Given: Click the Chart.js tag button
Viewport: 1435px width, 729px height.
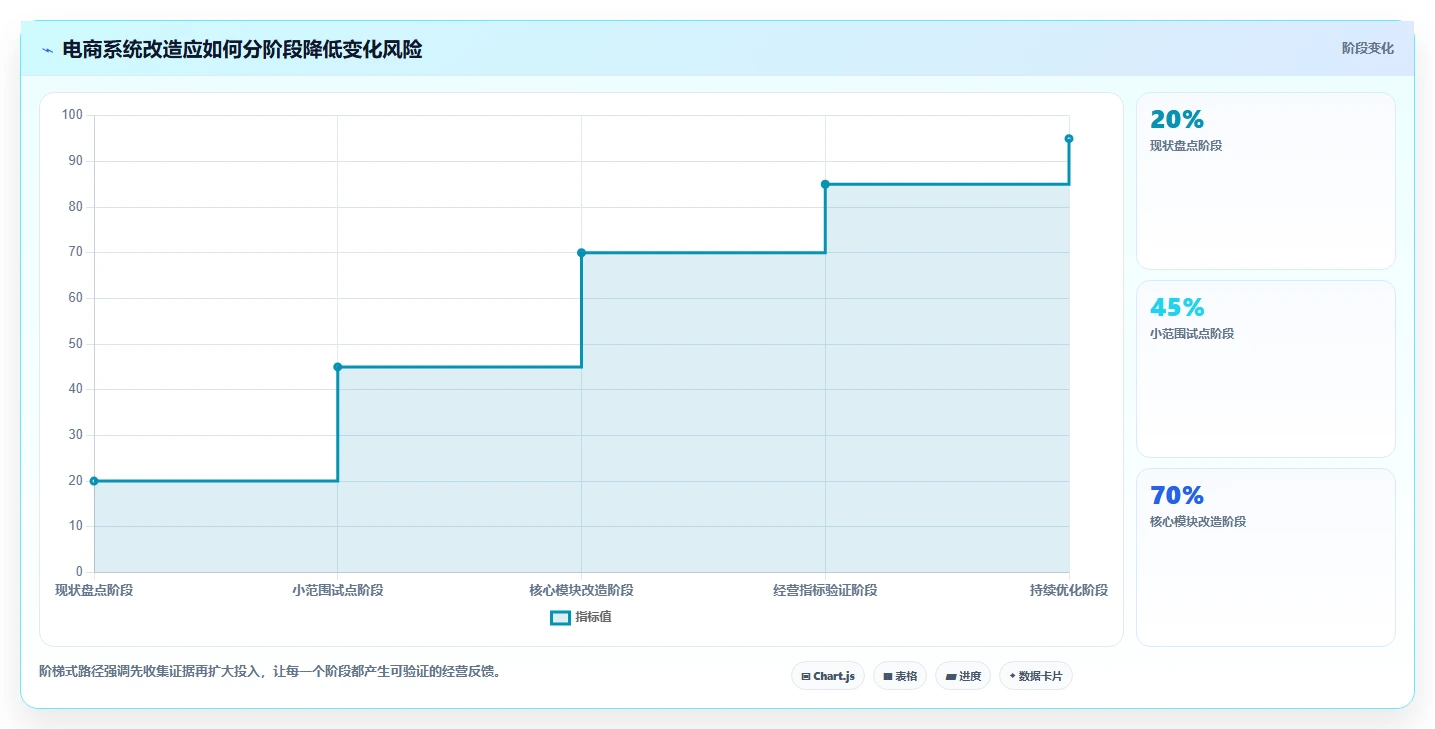Looking at the screenshot, I should pos(828,676).
